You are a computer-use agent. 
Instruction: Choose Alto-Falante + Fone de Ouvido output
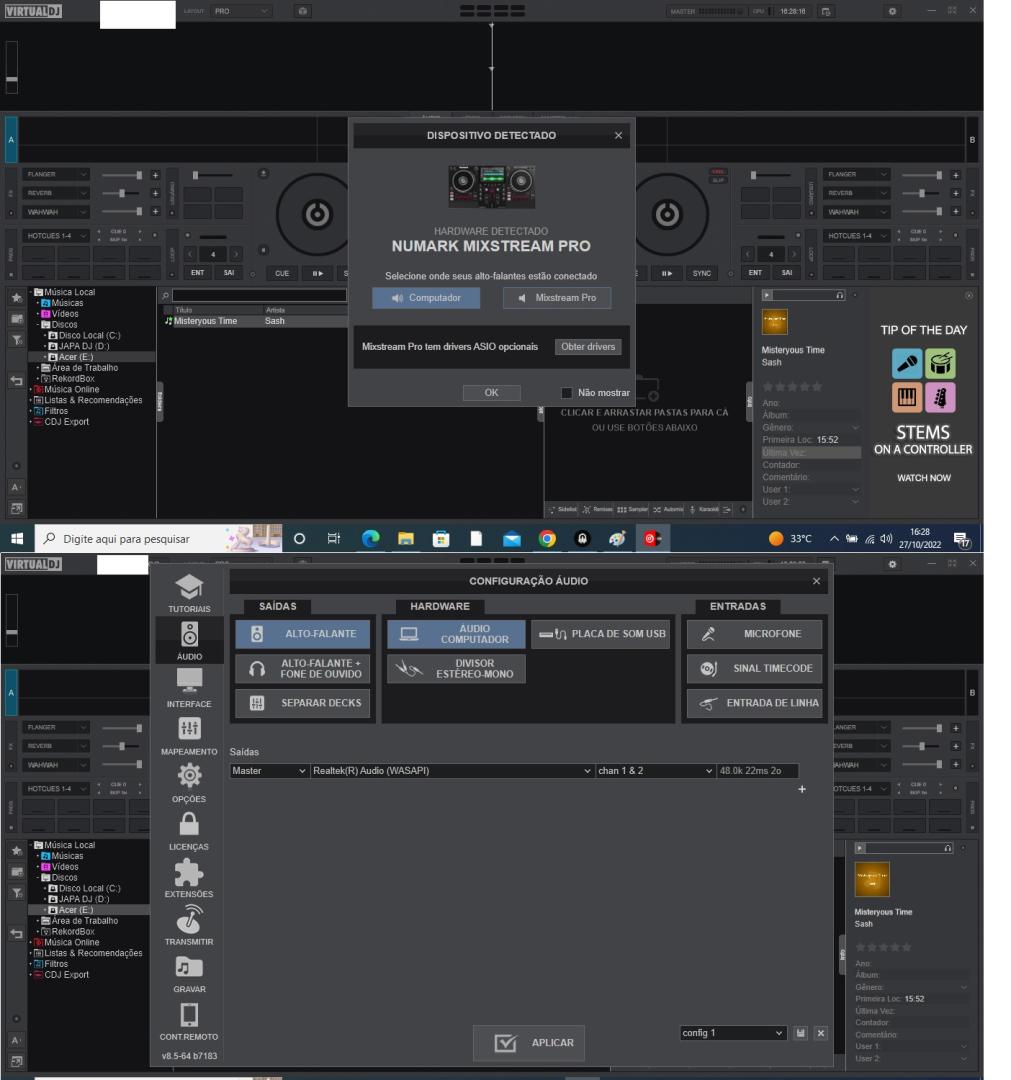click(302, 668)
